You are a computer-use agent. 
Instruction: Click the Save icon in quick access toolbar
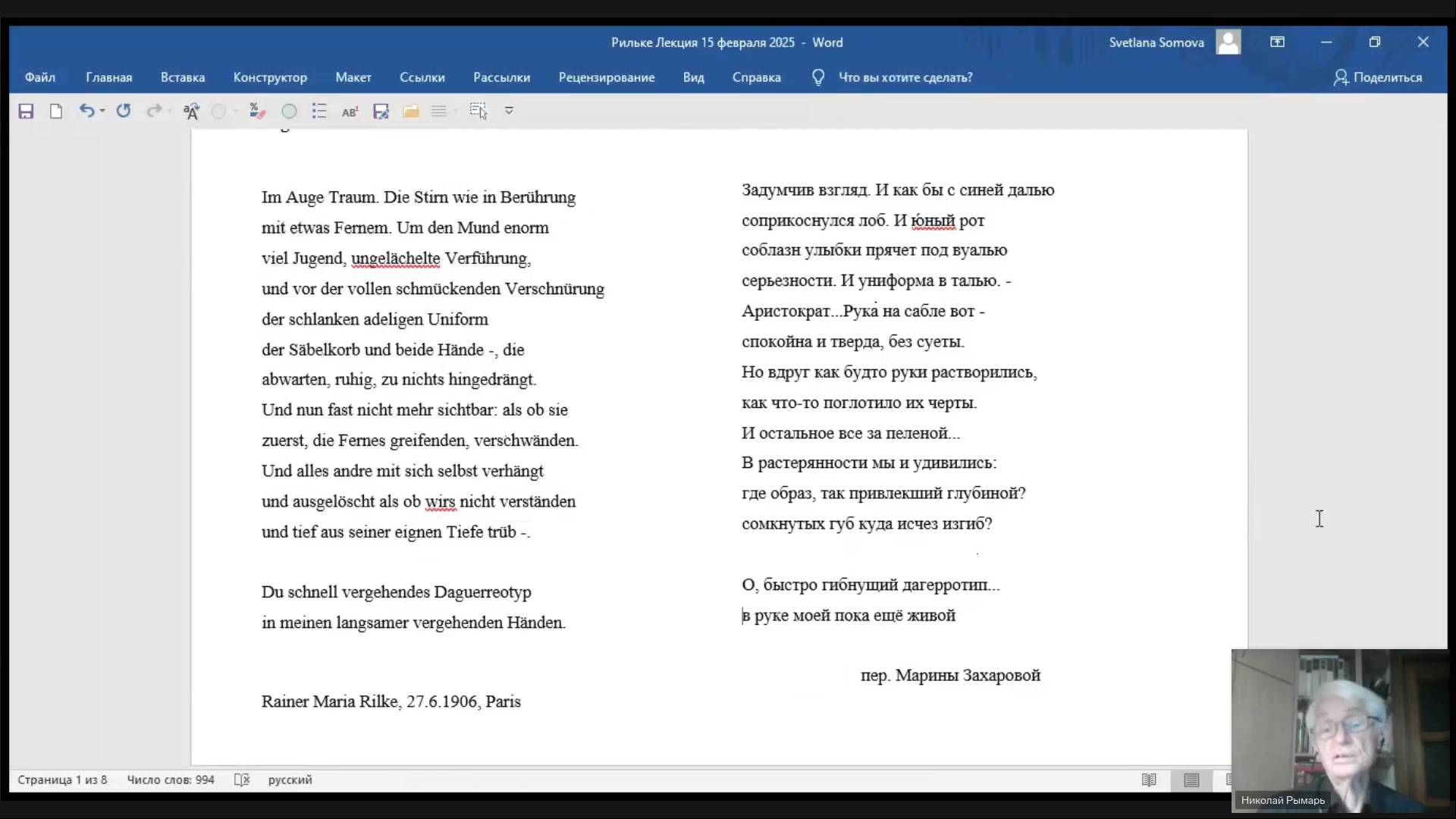pyautogui.click(x=26, y=111)
